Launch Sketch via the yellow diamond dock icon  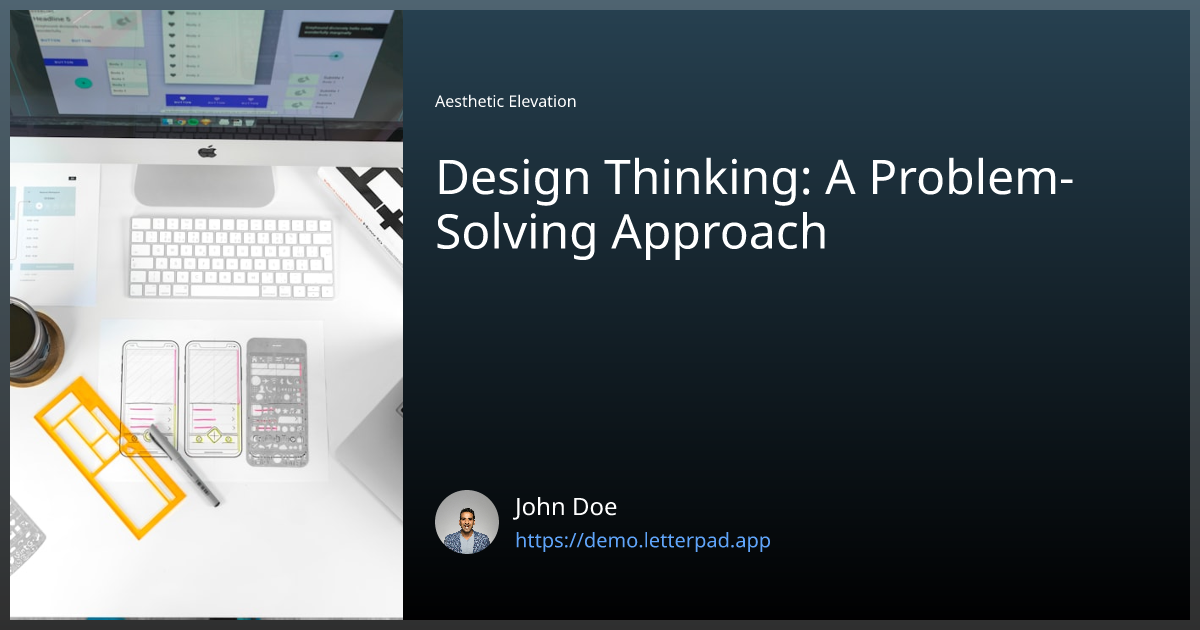(206, 121)
